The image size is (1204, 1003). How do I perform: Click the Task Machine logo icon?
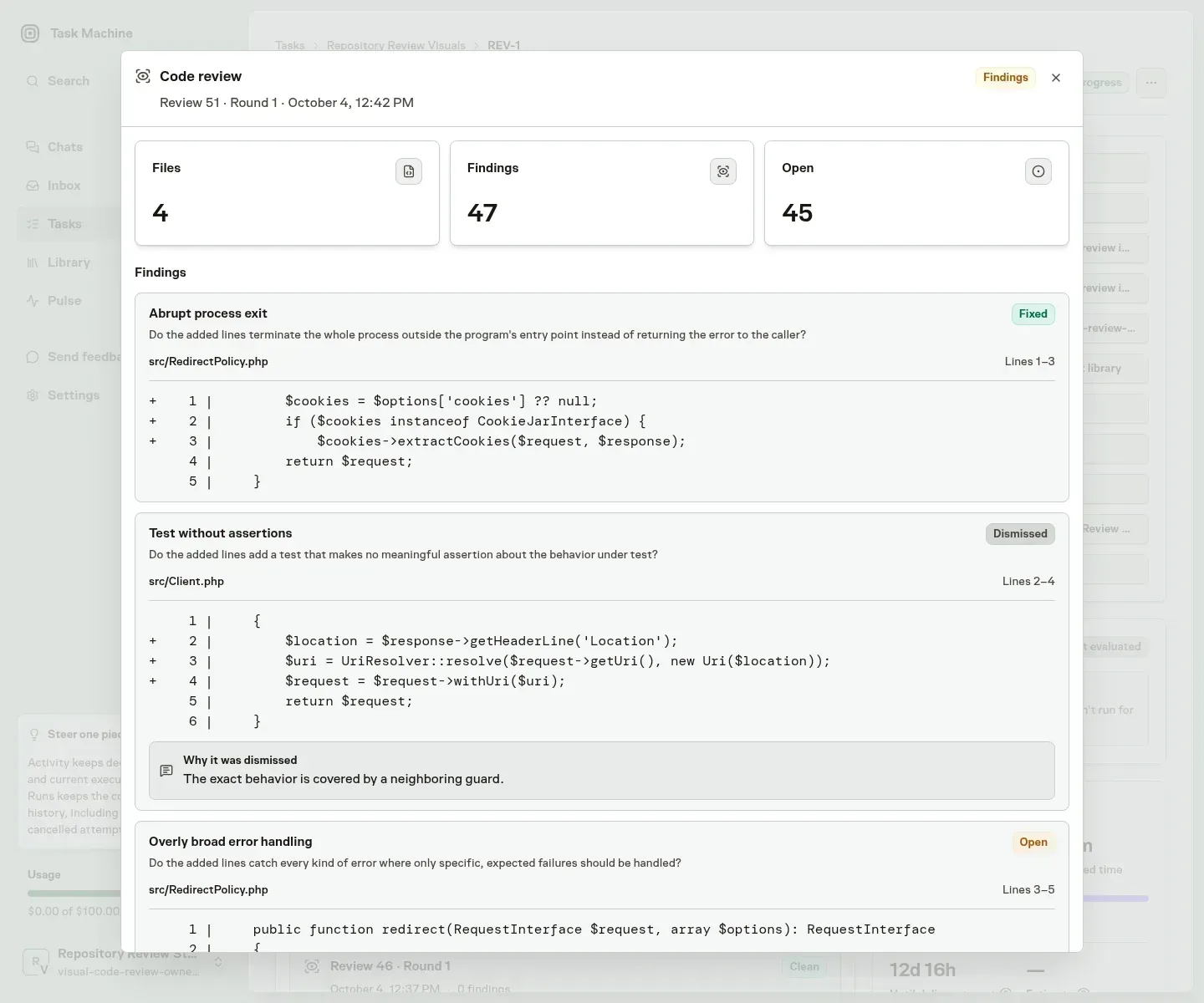coord(30,33)
